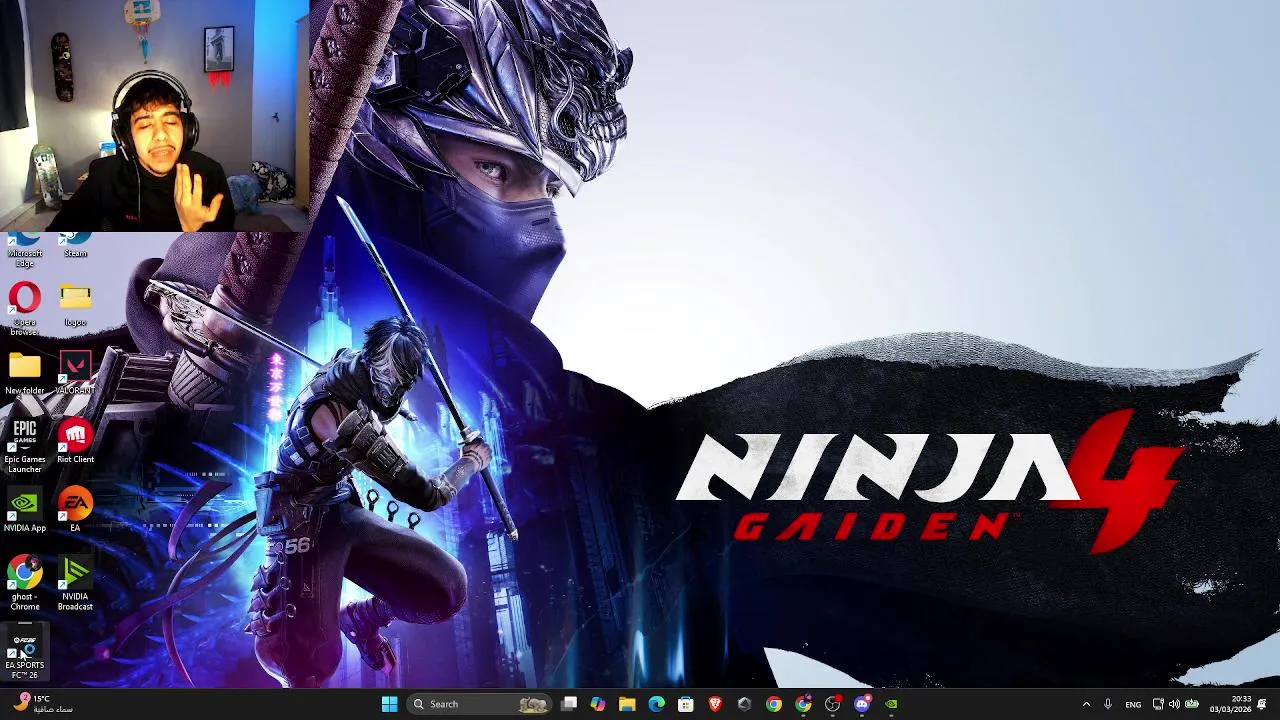This screenshot has width=1280, height=720.
Task: Open the clock and date 20:33
Action: 1230,704
